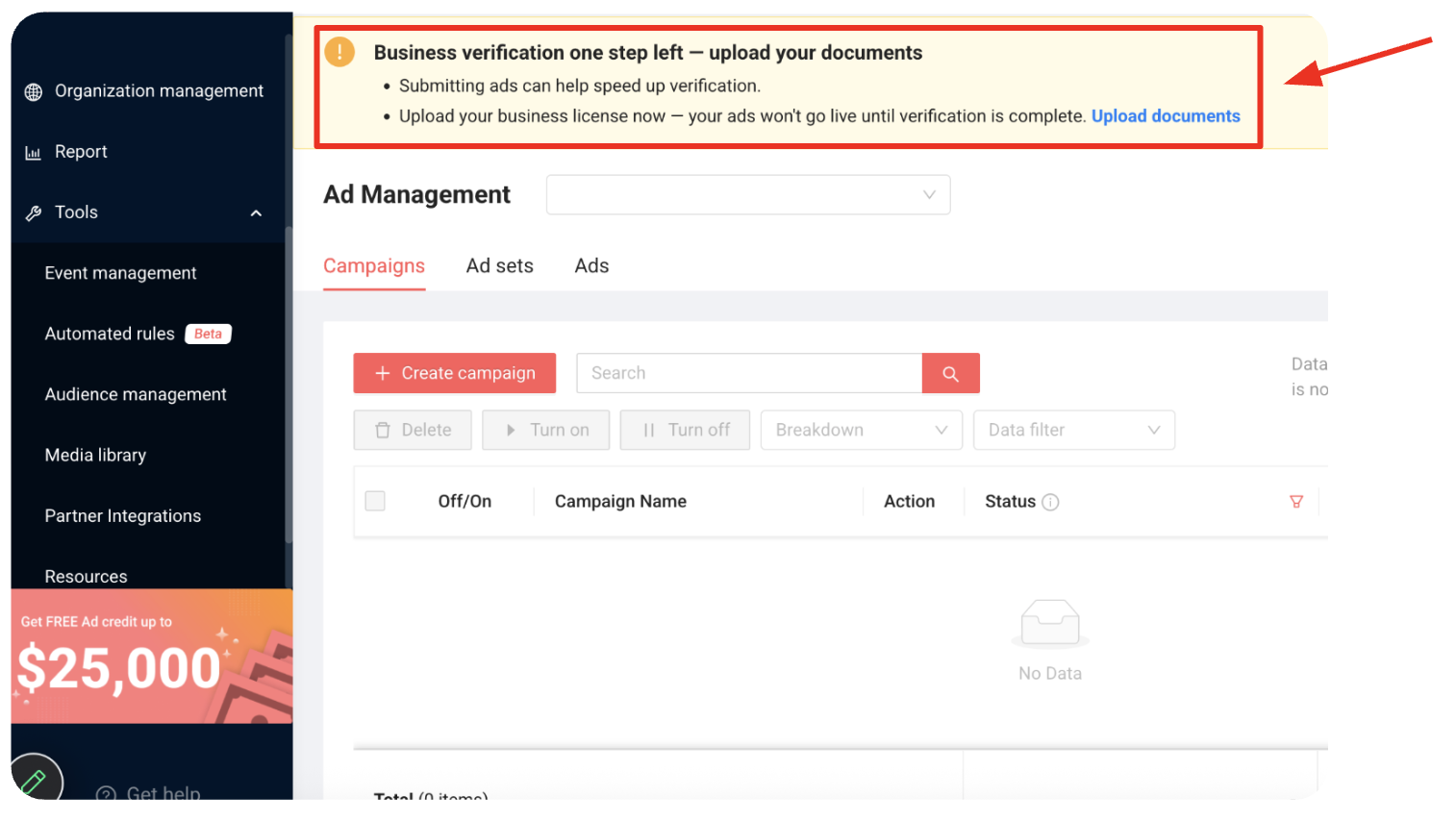Switch to the Ad sets tab
Viewport: 1456px width, 821px height.
pyautogui.click(x=500, y=266)
